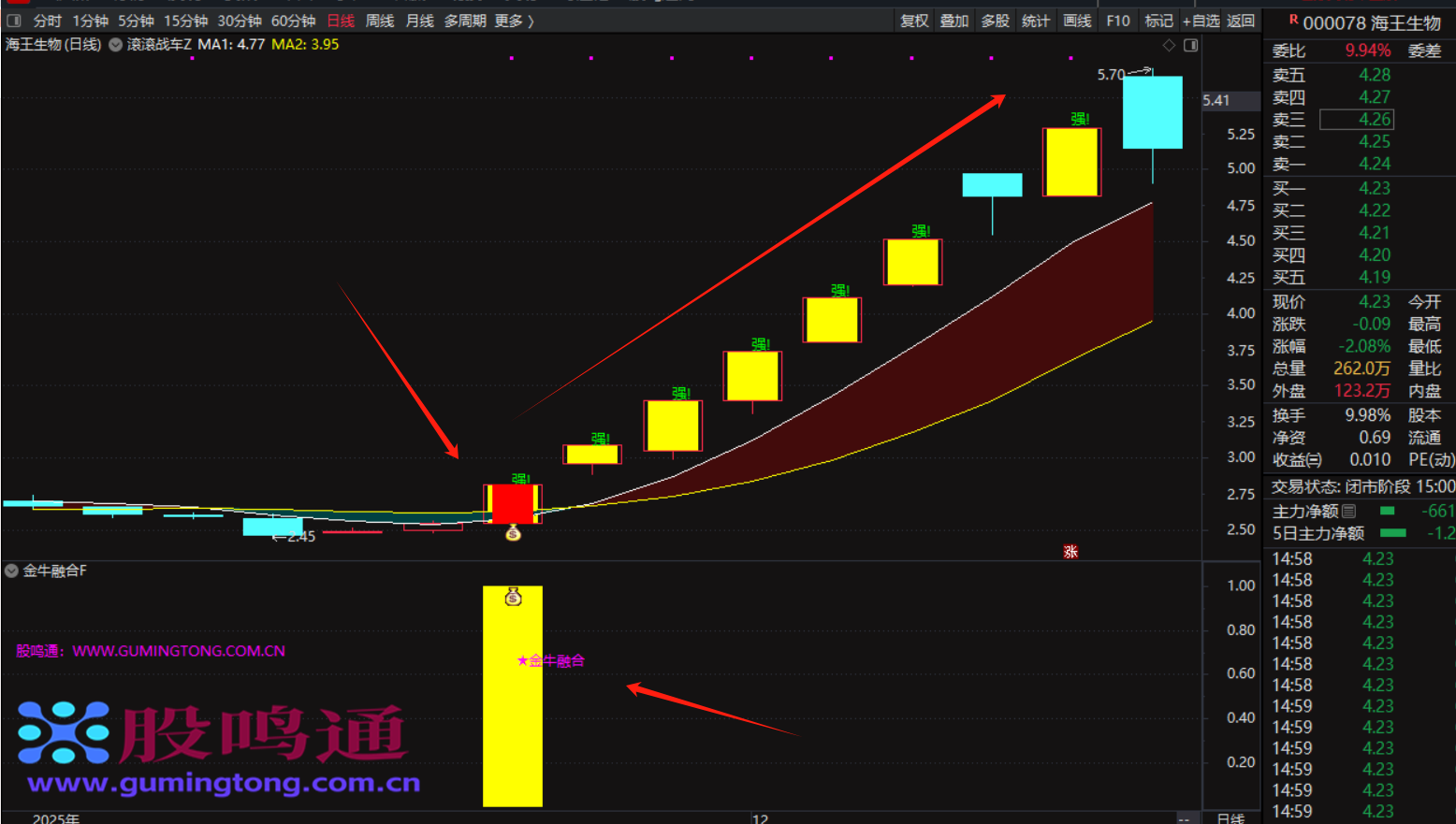The image size is (1456, 824).
Task: Switch to the 周线 weekly chart tab
Action: pos(380,21)
